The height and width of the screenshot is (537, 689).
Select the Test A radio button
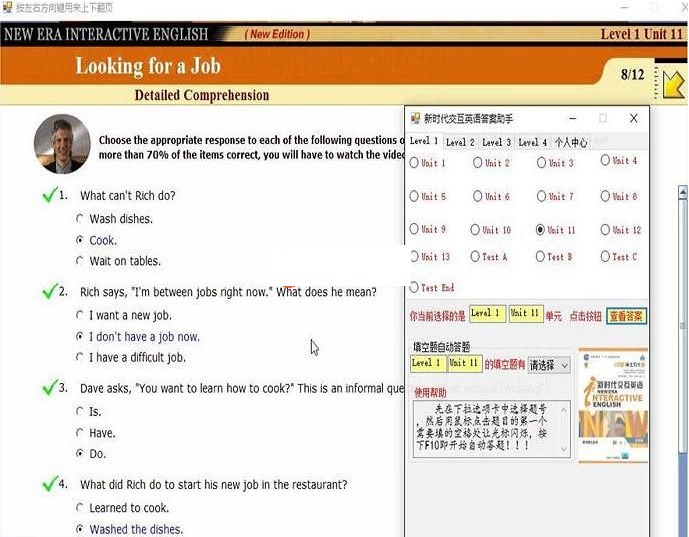[x=476, y=257]
